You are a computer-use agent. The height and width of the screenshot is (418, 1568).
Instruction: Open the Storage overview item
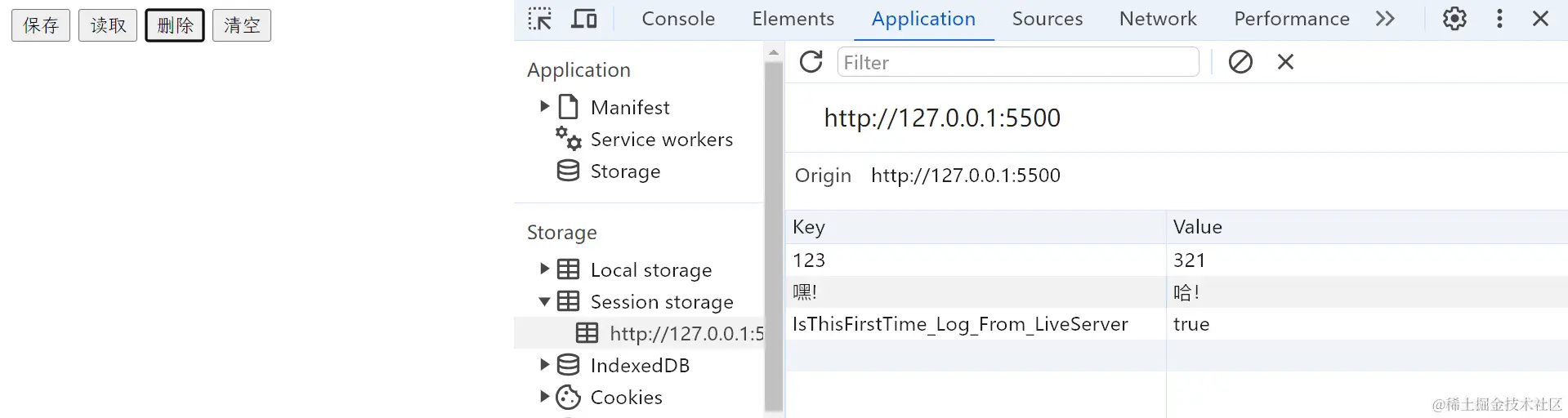click(x=625, y=171)
